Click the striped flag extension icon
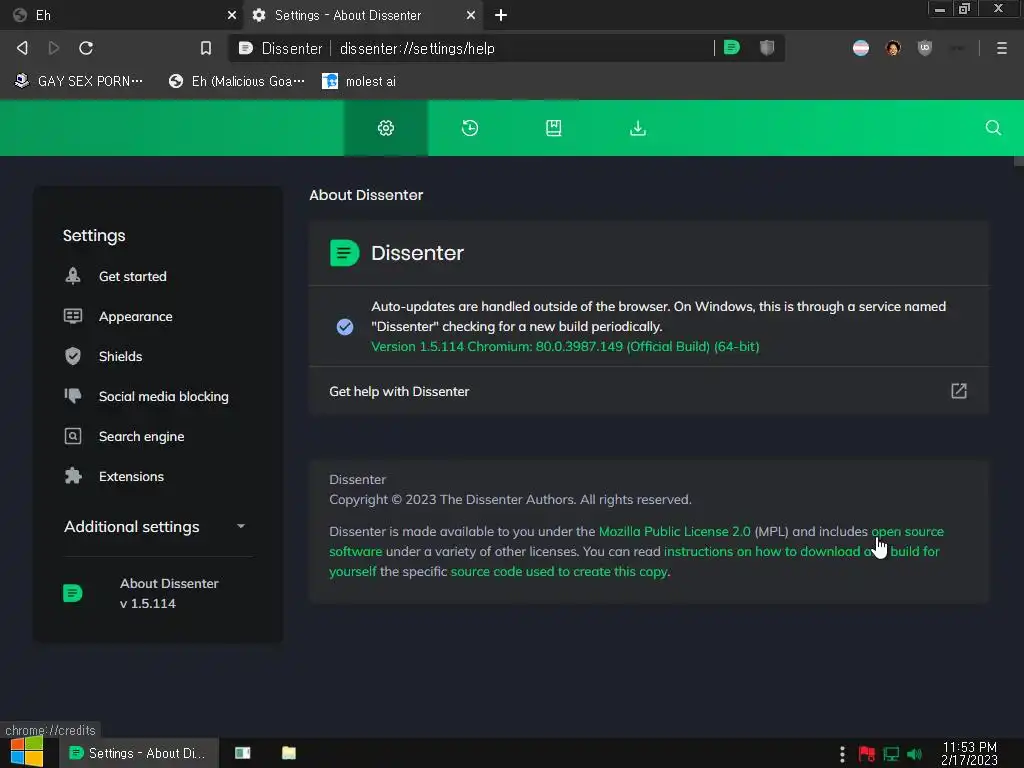 (861, 48)
